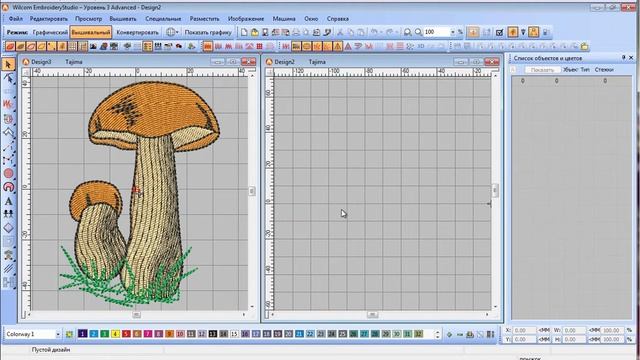640x360 pixels.
Task: Click the X coordinate field
Action: pyautogui.click(x=525, y=330)
